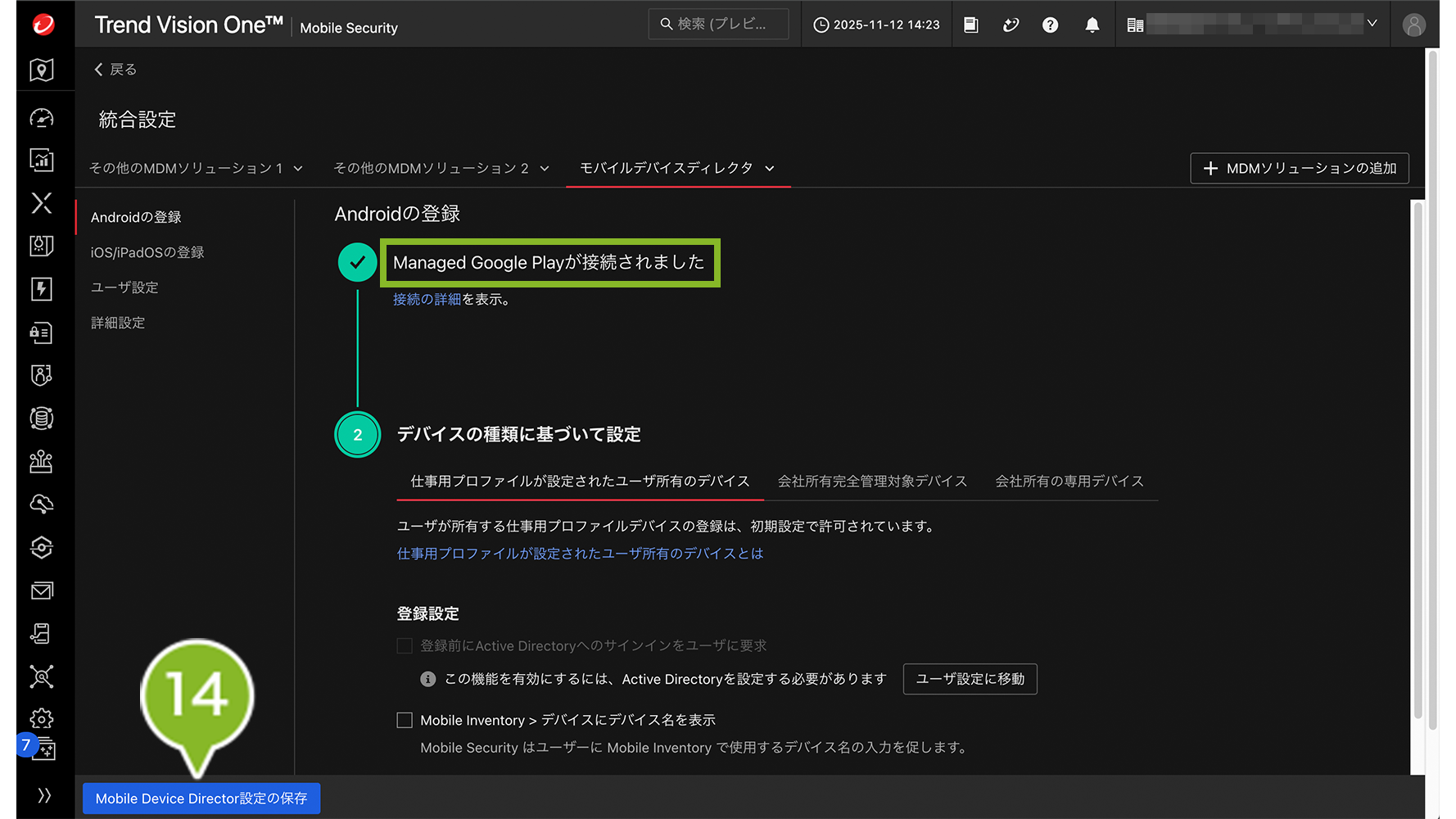1456x819 pixels.
Task: Open the XDR crossed-lines sidebar icon
Action: click(42, 203)
